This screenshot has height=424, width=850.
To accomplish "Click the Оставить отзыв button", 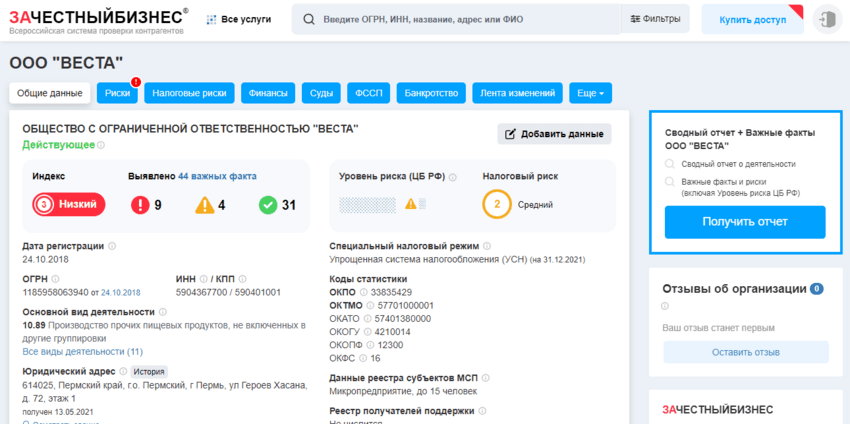I will [746, 352].
